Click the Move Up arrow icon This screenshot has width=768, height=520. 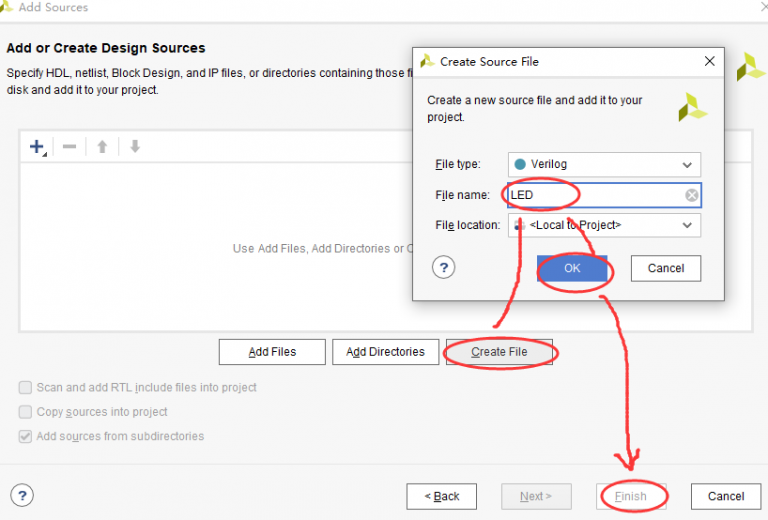tap(102, 147)
